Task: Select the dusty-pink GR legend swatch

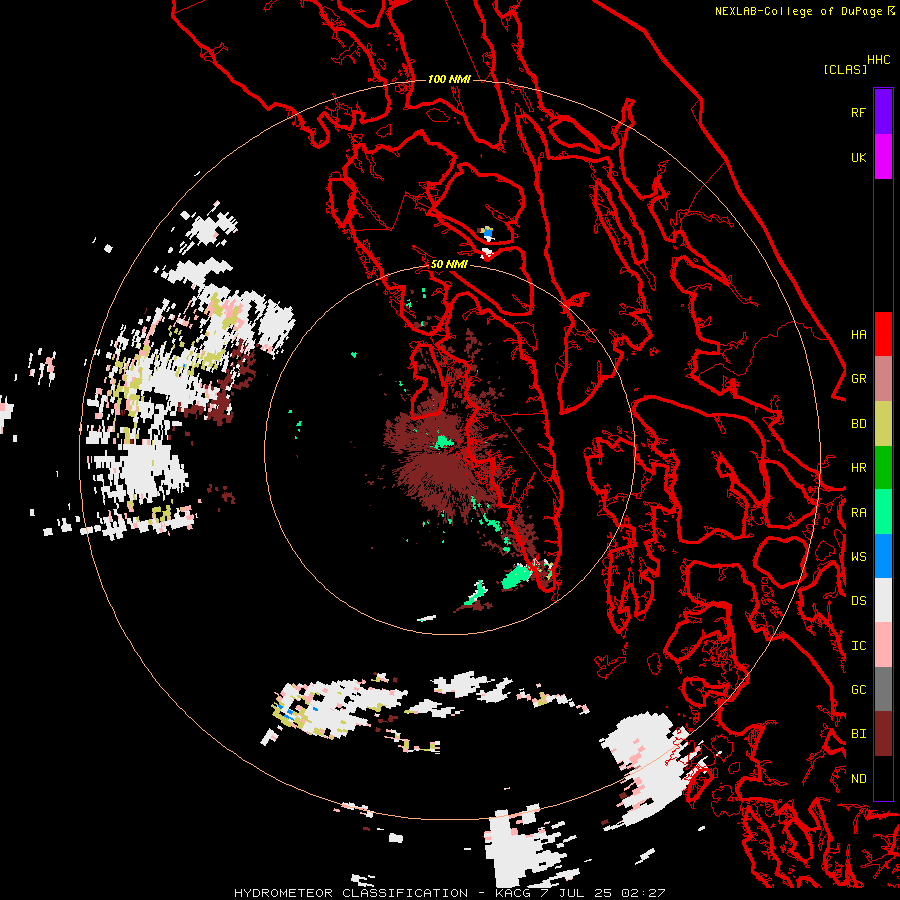Action: point(883,378)
